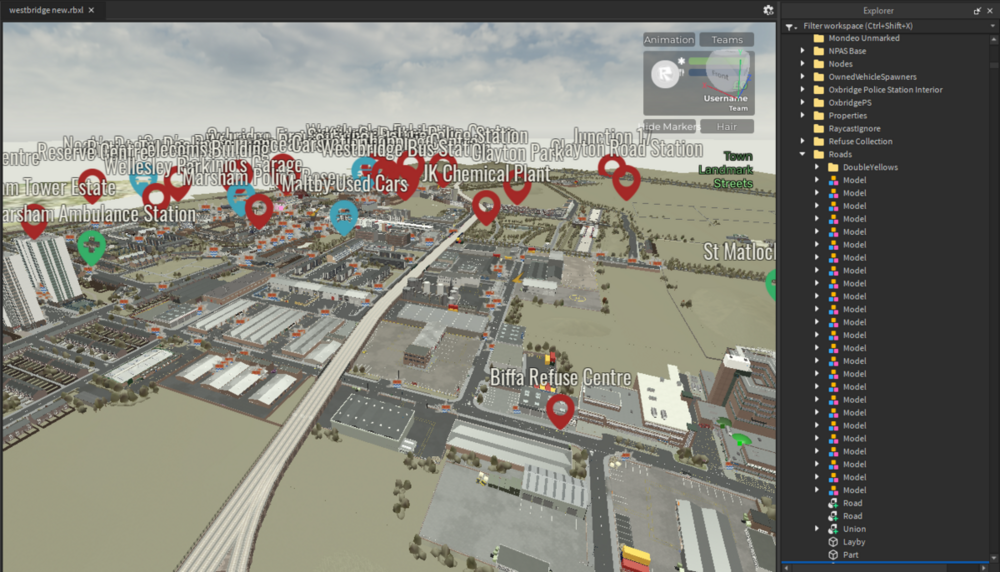The height and width of the screenshot is (572, 1000).
Task: Expand the Union item arrow
Action: tap(816, 529)
